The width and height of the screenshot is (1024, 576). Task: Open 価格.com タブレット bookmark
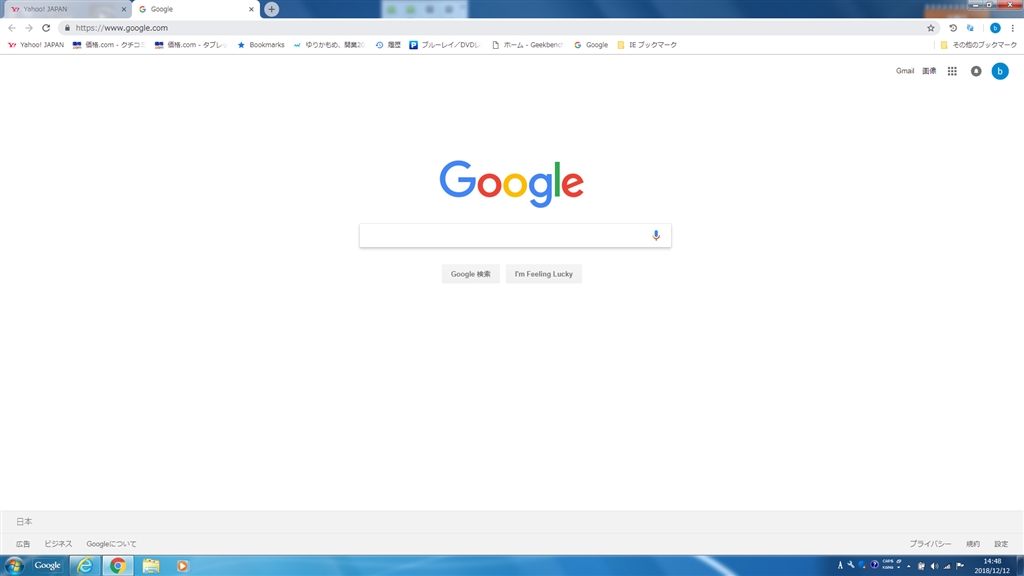click(191, 45)
